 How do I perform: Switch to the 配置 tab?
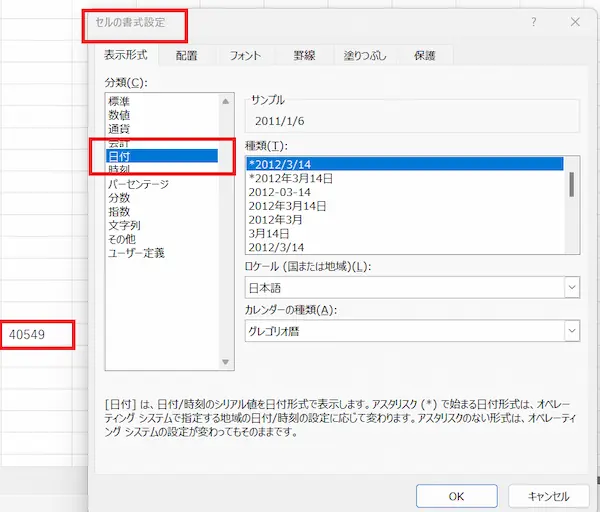pyautogui.click(x=186, y=55)
